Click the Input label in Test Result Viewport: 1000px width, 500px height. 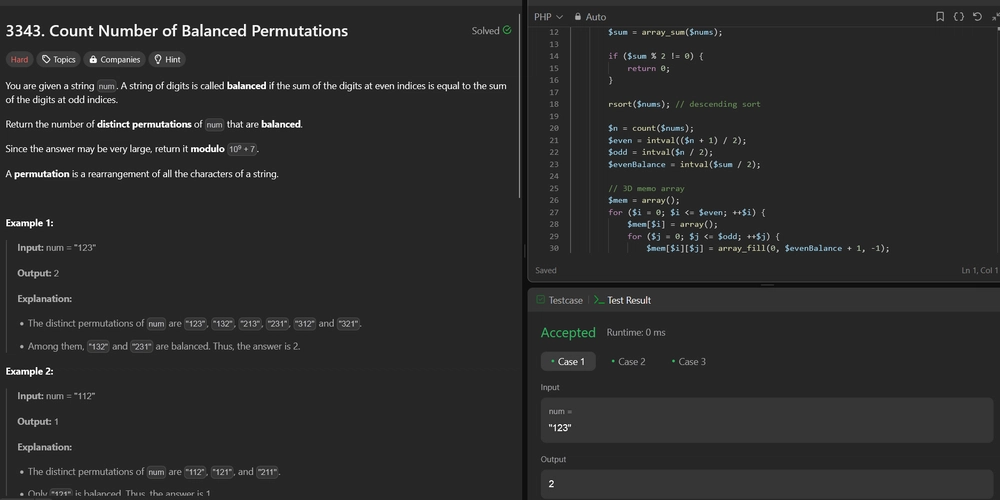pyautogui.click(x=550, y=387)
